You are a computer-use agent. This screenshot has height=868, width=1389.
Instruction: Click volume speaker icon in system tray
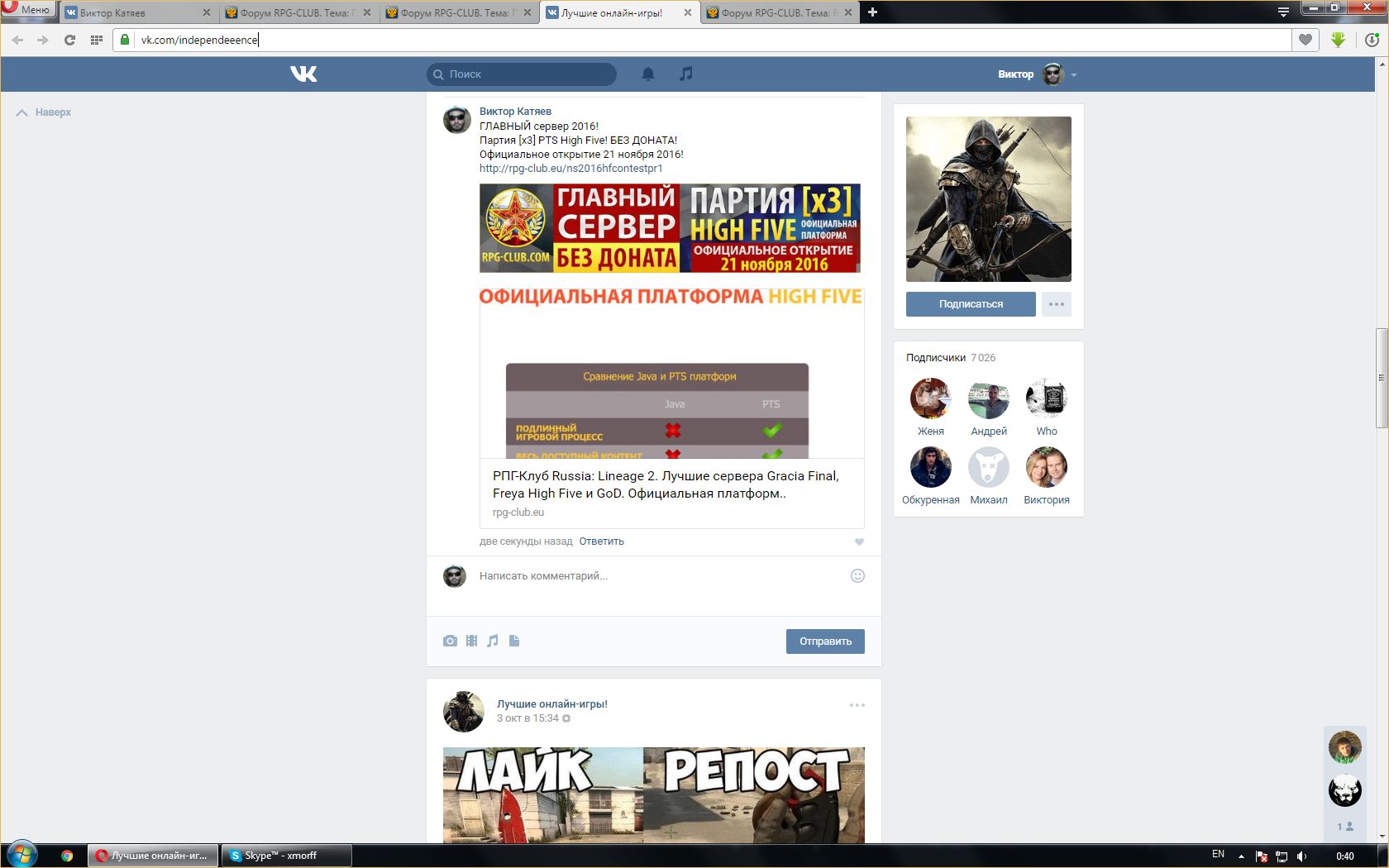1302,856
